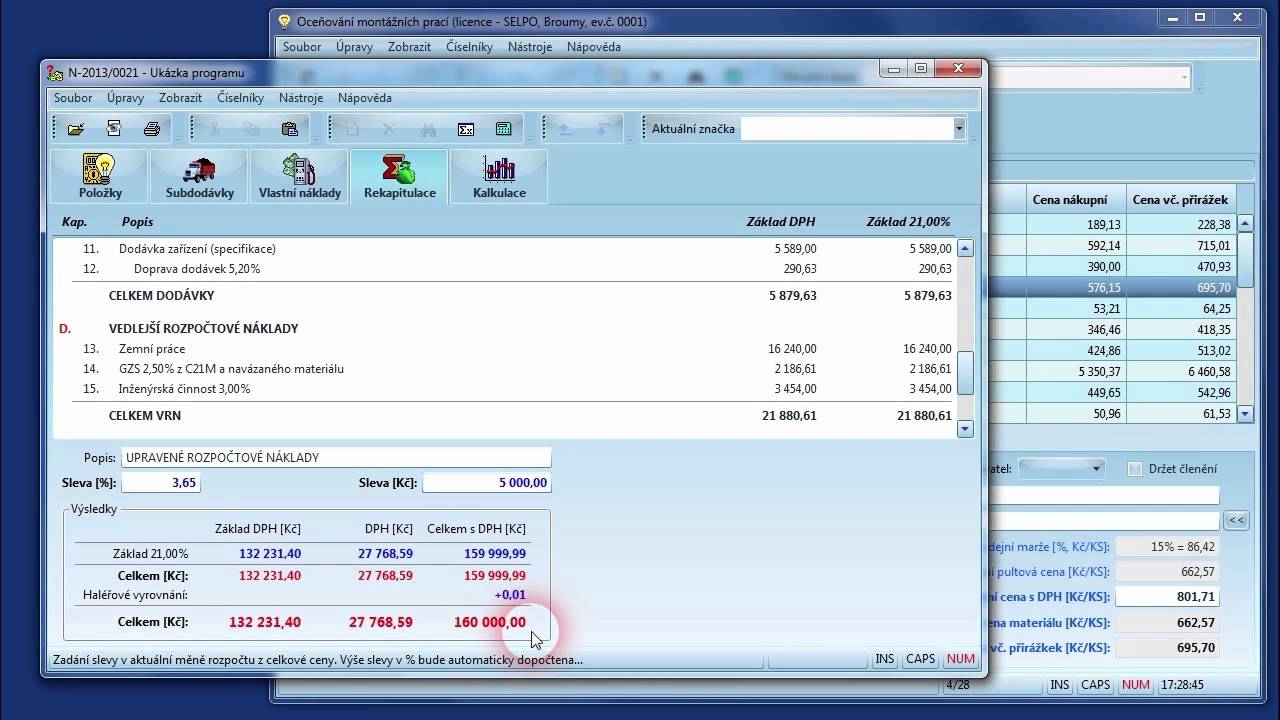Click the recapitulation list scrollbar thumb
1280x720 pixels.
[x=965, y=373]
